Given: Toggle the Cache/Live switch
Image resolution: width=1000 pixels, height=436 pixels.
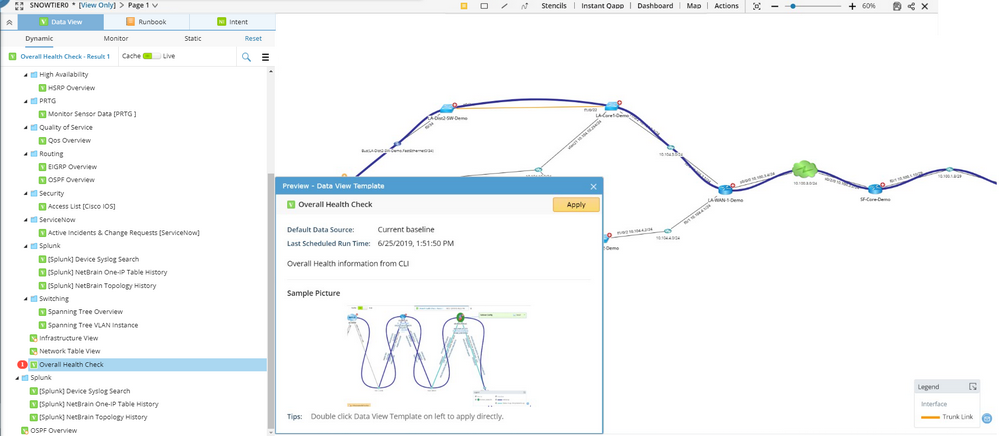Looking at the screenshot, I should click(152, 56).
